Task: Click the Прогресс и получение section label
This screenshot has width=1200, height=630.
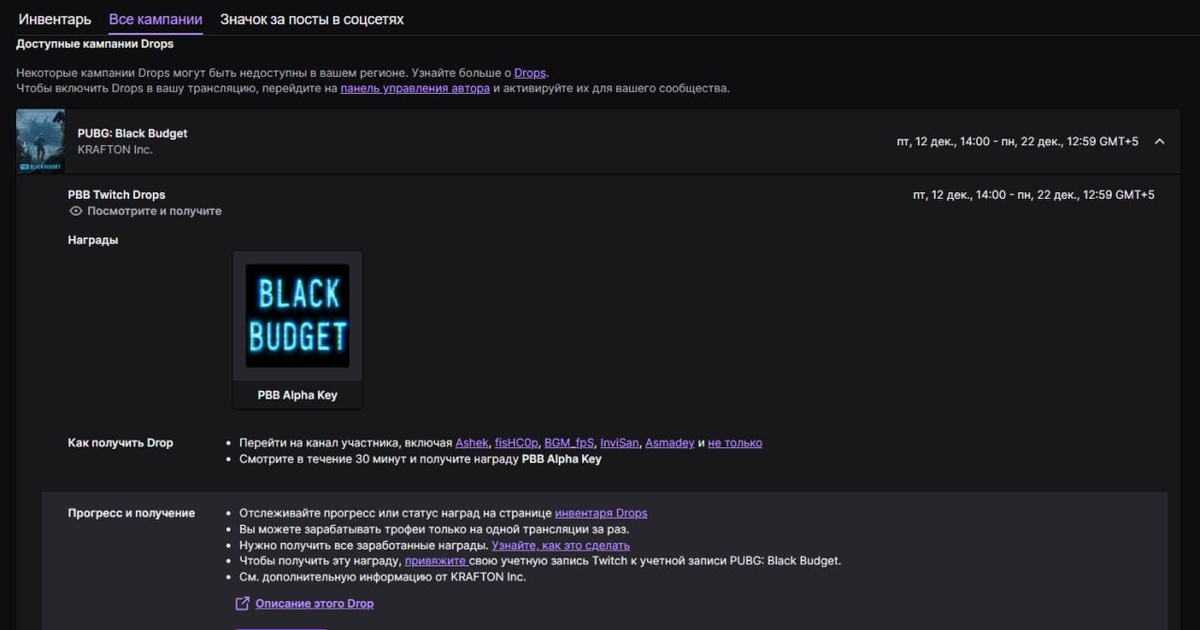Action: pyautogui.click(x=131, y=513)
